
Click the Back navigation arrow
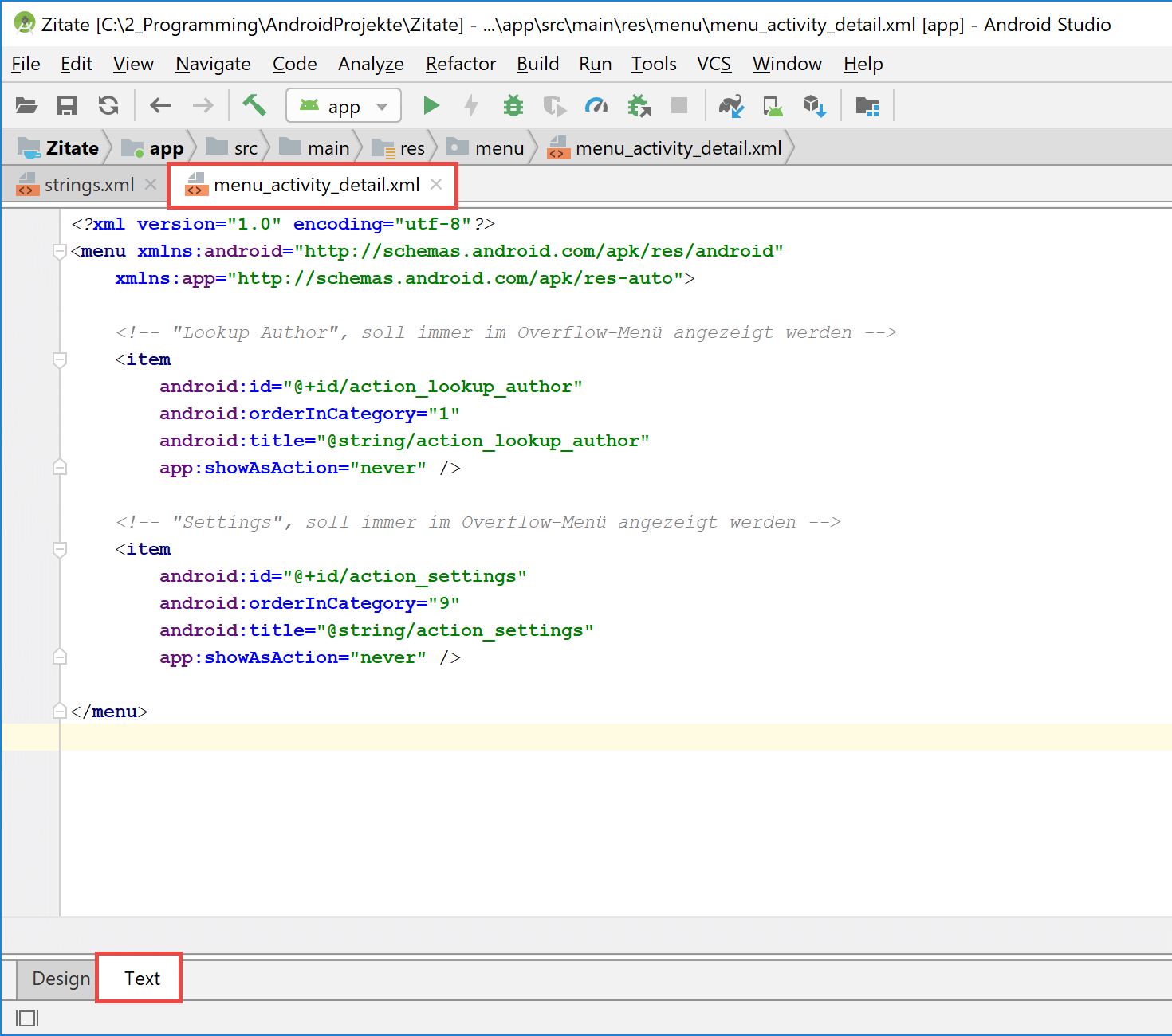160,105
